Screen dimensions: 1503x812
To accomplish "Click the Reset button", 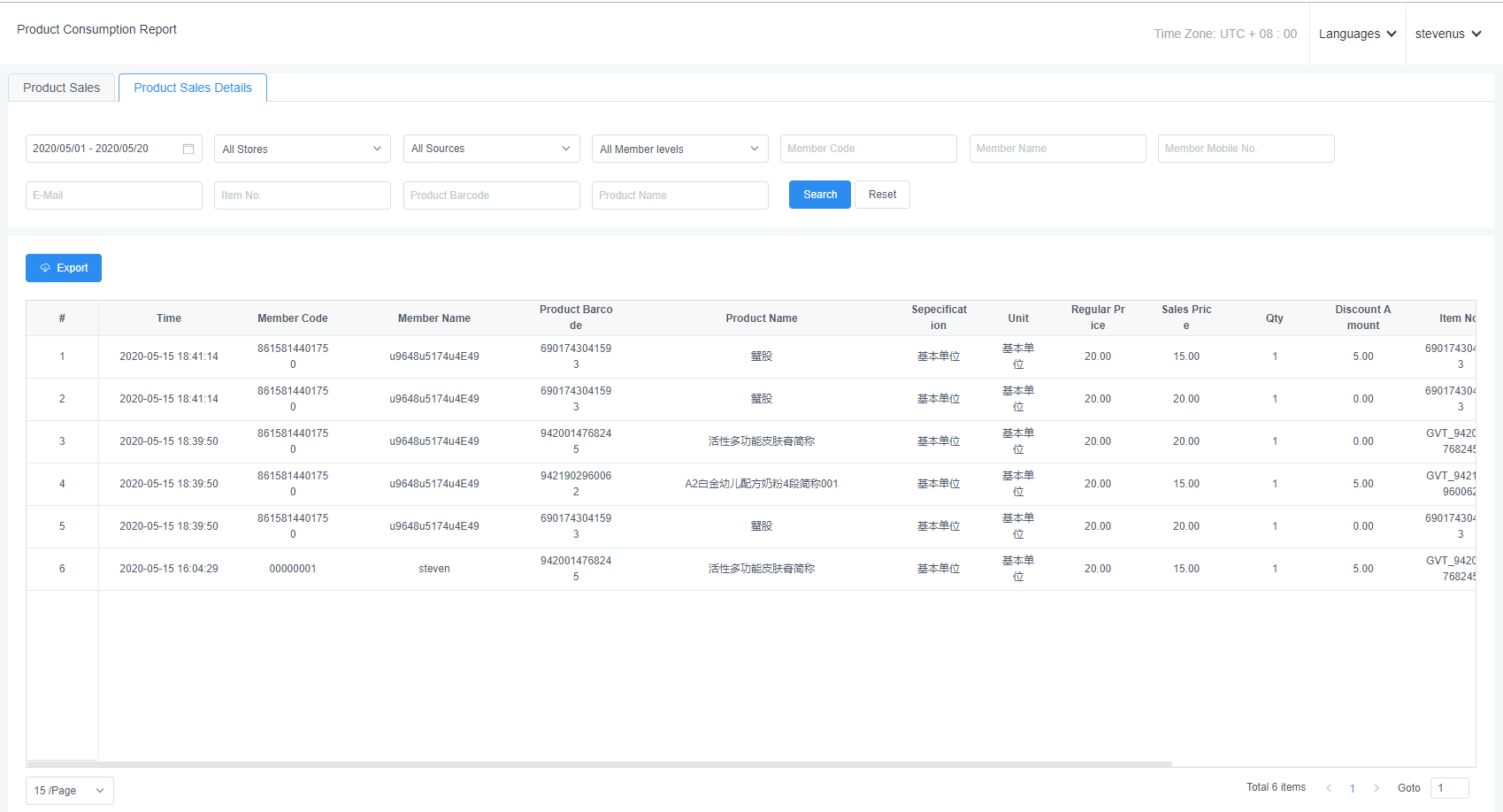I will coord(882,195).
